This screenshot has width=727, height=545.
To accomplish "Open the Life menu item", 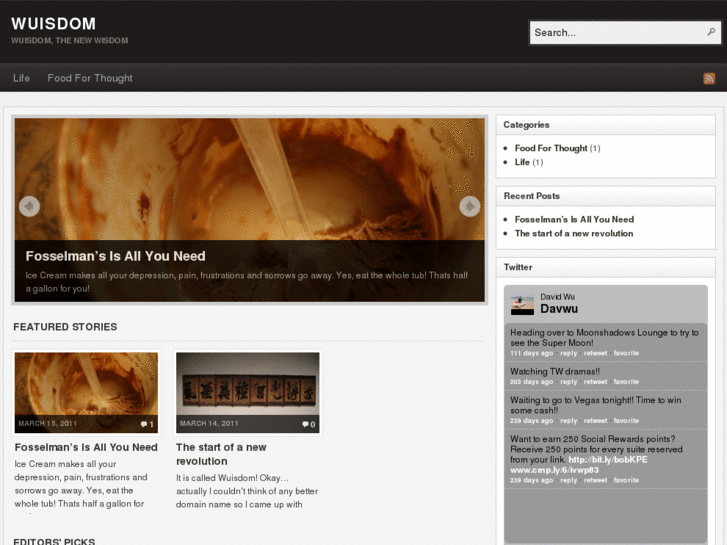I will [x=21, y=78].
